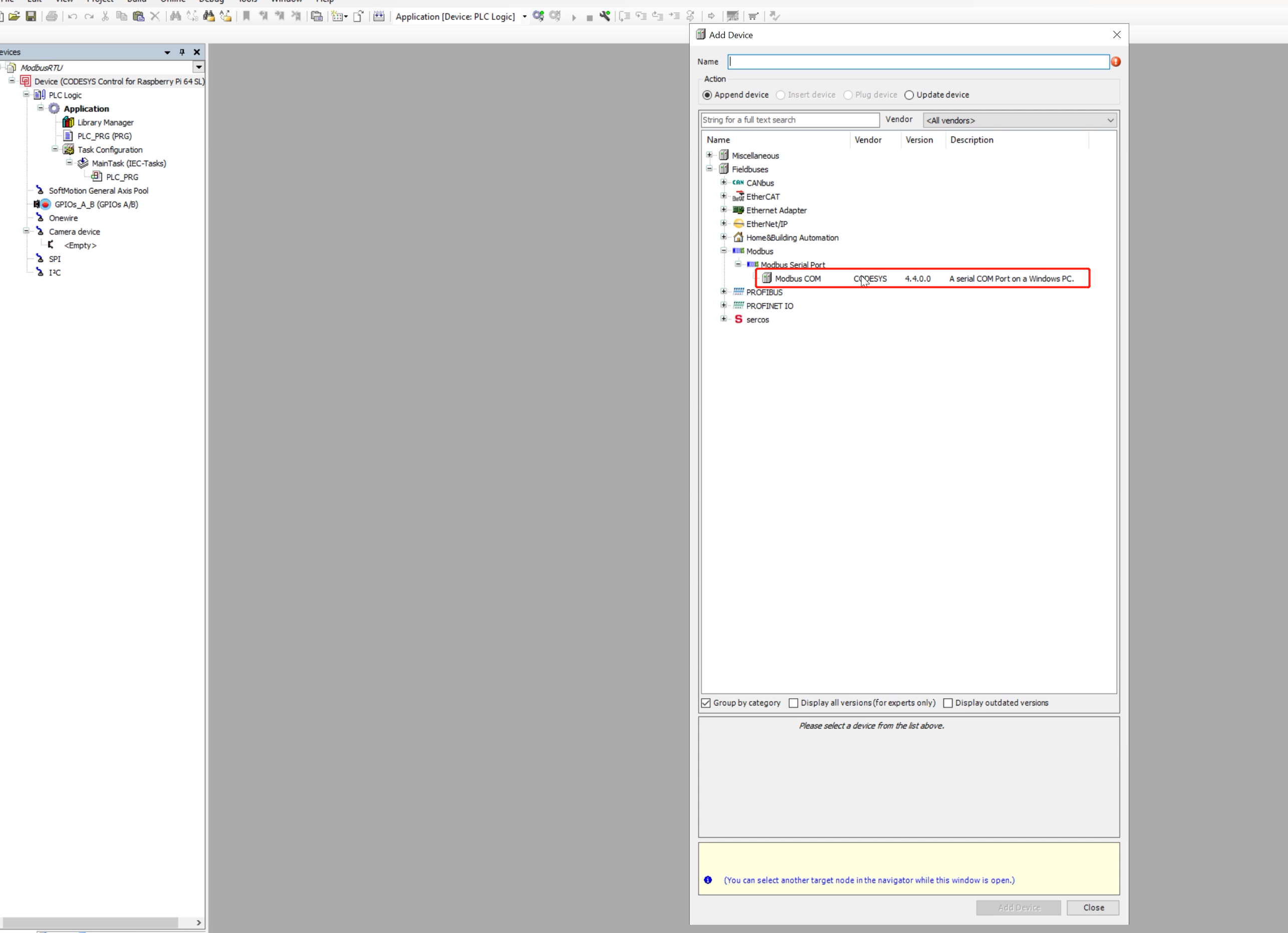This screenshot has width=1288, height=933.
Task: Click the blue info icon in the yellow note
Action: coord(708,880)
